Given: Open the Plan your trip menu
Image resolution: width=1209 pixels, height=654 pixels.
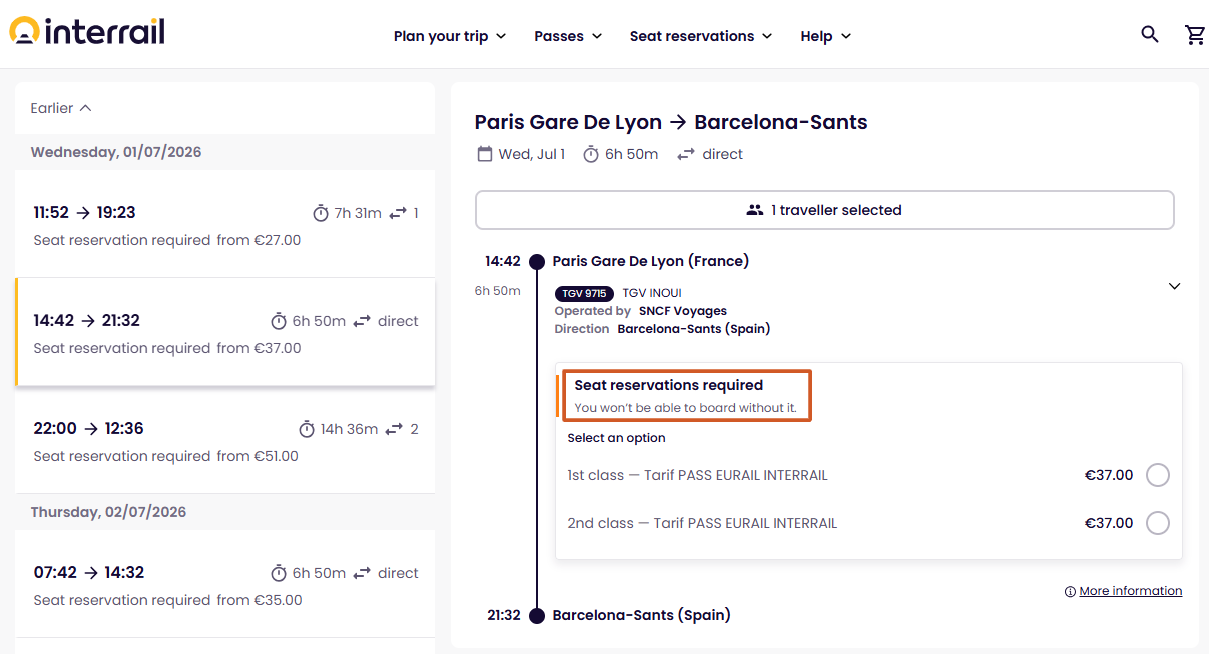Looking at the screenshot, I should 450,36.
